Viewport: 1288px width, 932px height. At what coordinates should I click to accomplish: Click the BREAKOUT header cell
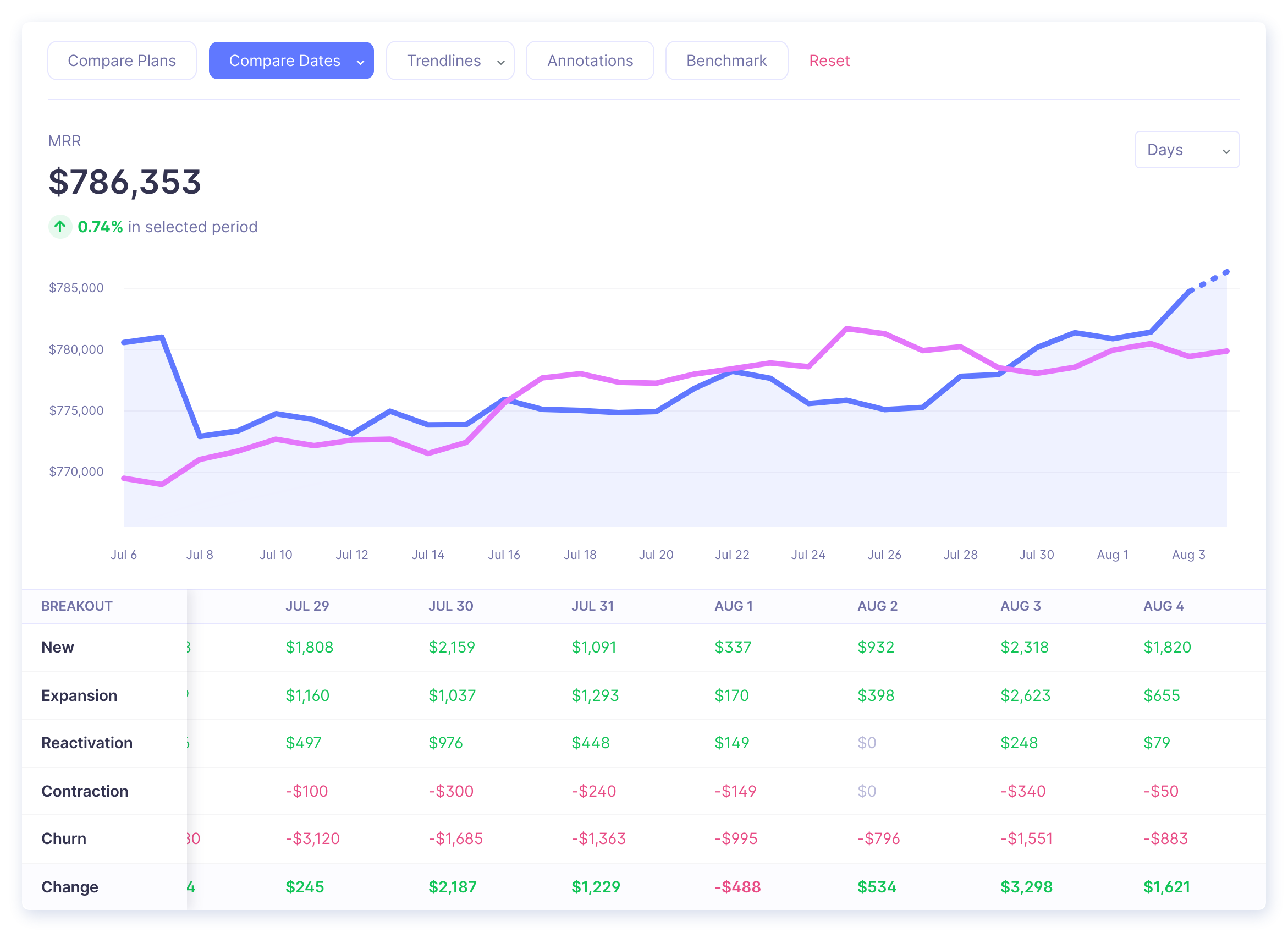(76, 606)
